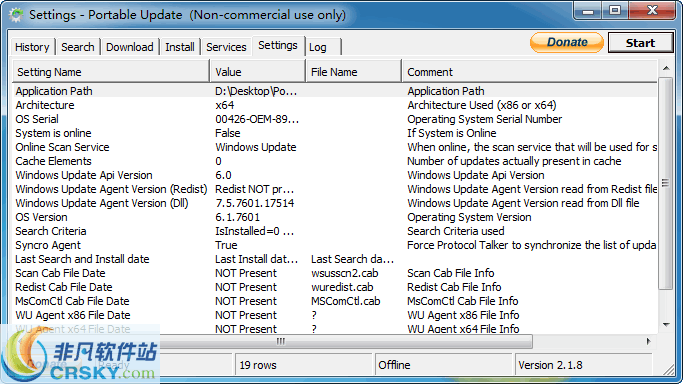683x384 pixels.
Task: Select the Online Scan Service row
Action: [335, 147]
